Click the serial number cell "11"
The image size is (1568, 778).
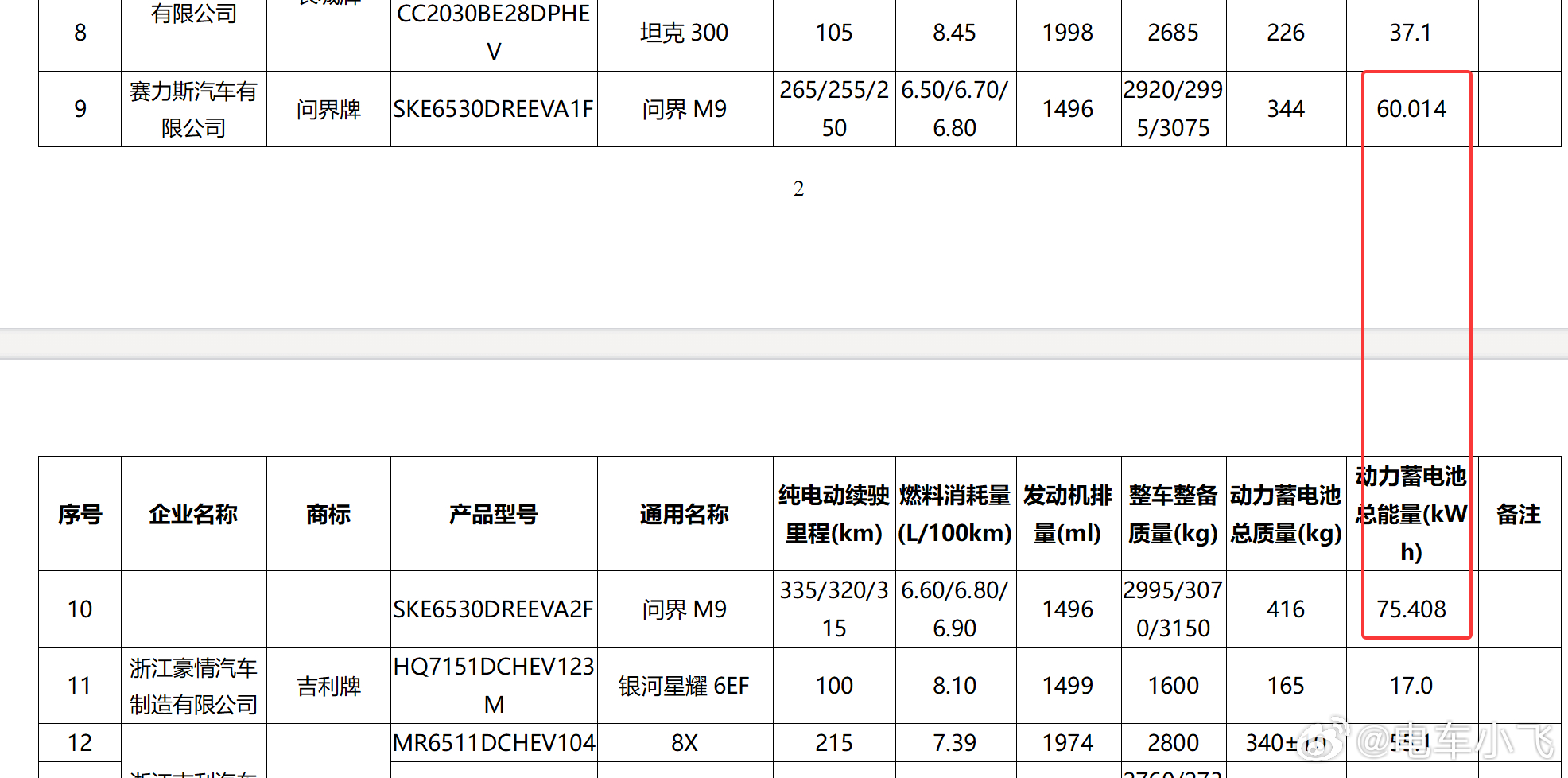80,686
